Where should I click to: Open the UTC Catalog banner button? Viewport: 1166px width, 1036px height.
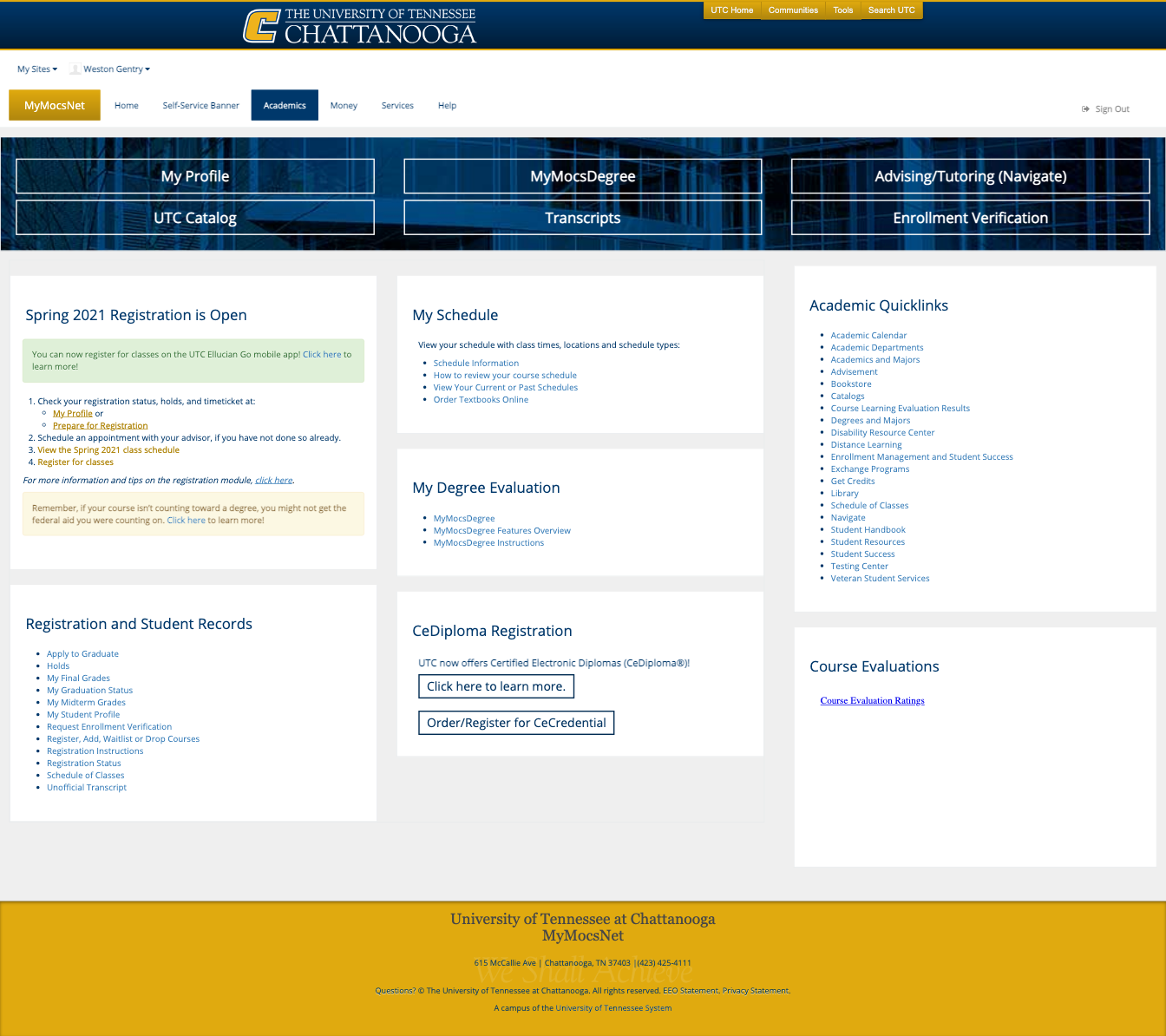[x=195, y=218]
